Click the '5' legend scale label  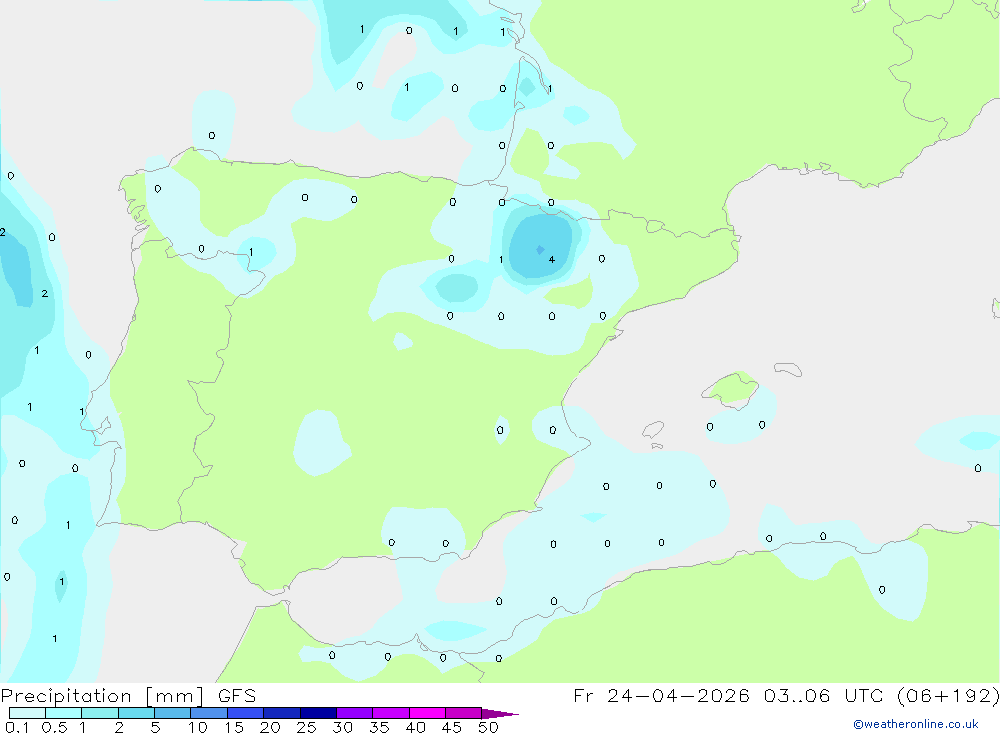pos(155,727)
